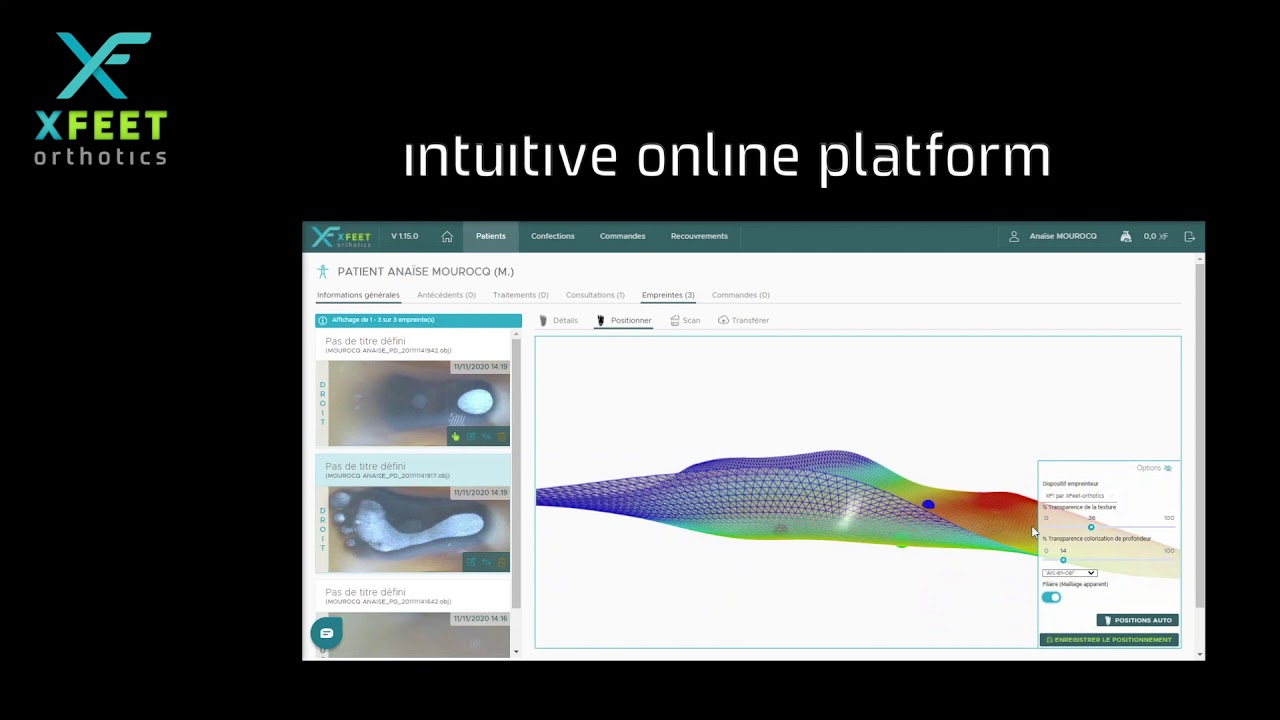Toggle the Filaire (Maillage apparent) switch
The height and width of the screenshot is (720, 1280).
(x=1051, y=597)
